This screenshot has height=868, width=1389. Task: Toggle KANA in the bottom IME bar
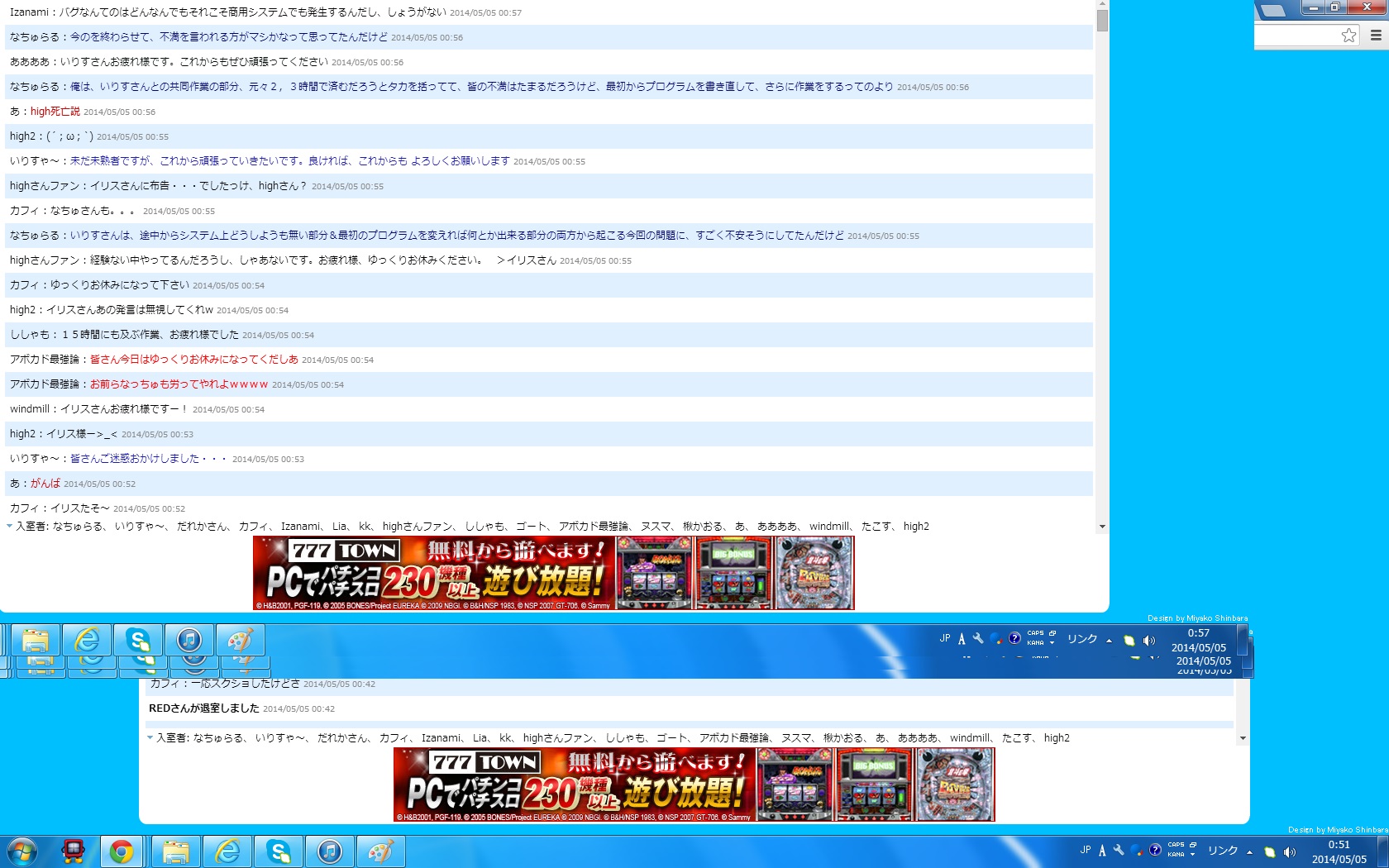pyautogui.click(x=1176, y=855)
